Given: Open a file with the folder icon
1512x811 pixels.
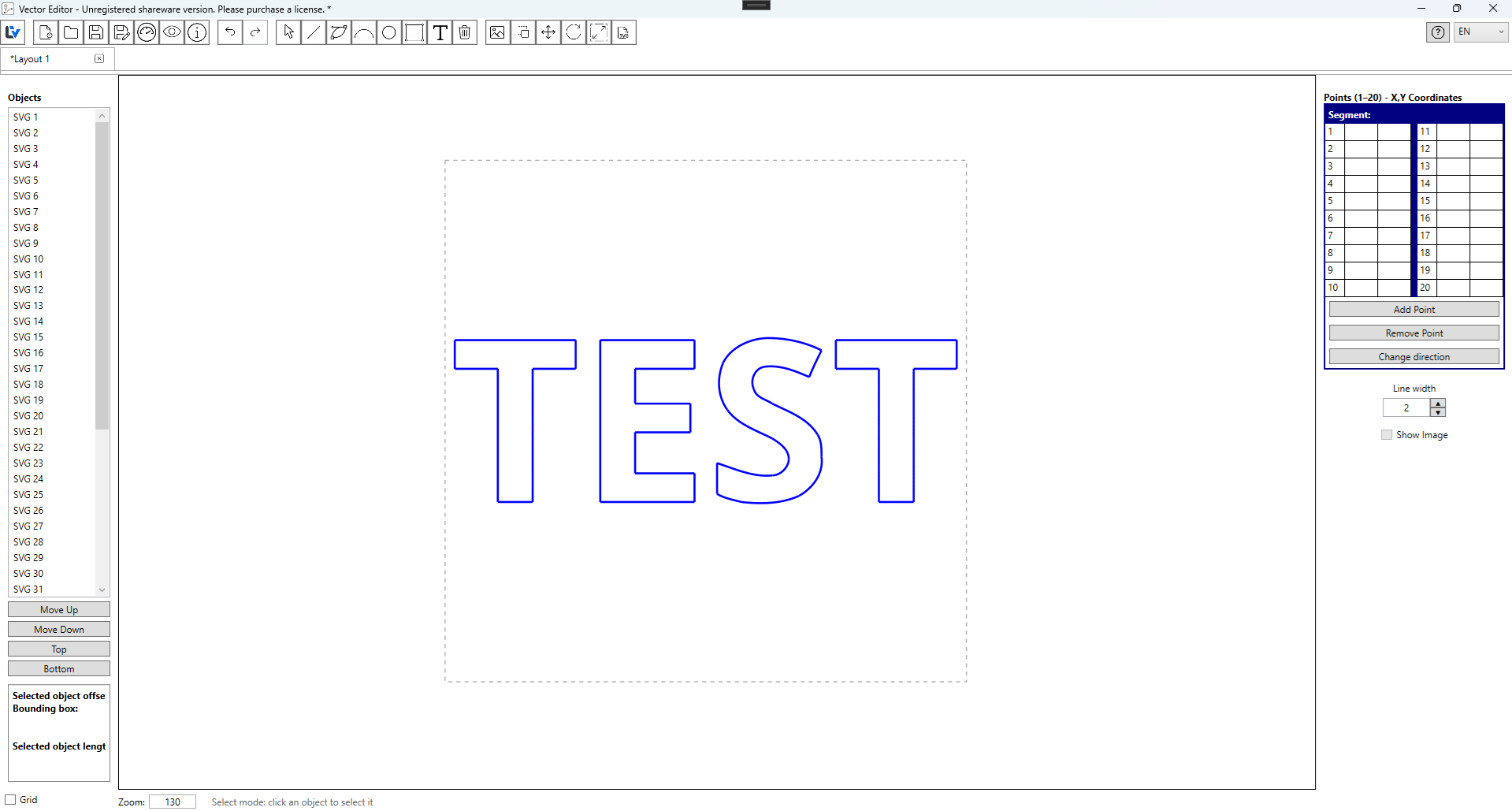Looking at the screenshot, I should point(71,32).
